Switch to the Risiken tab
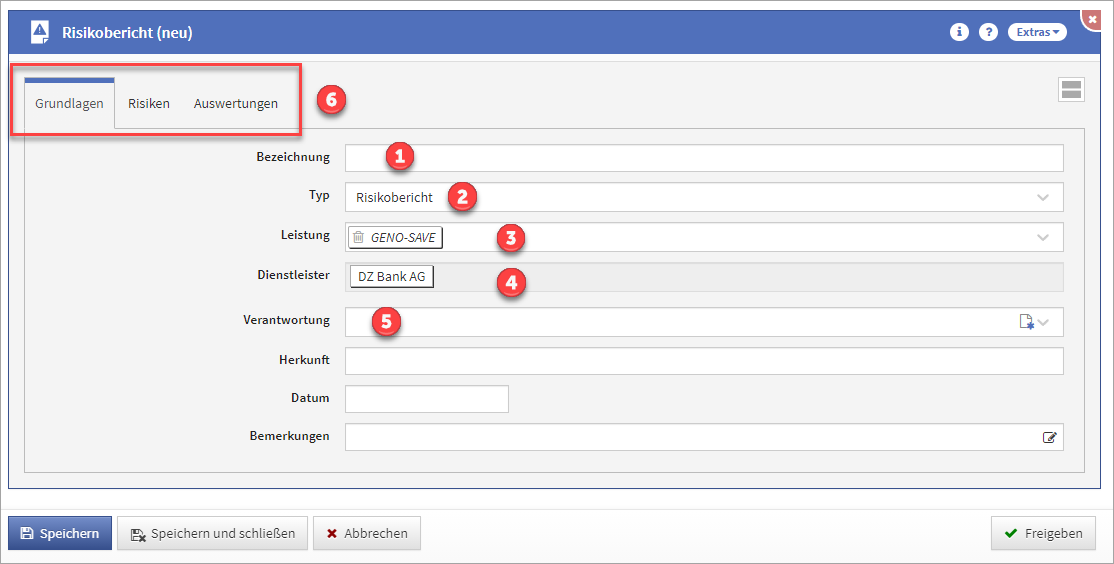Image resolution: width=1114 pixels, height=564 pixels. (148, 104)
